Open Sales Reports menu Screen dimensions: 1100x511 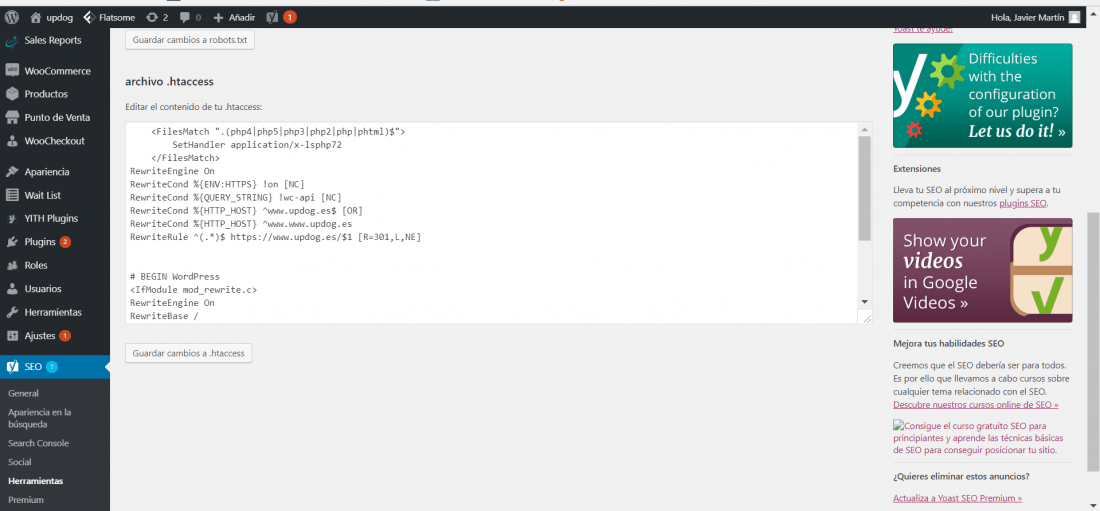coord(55,41)
